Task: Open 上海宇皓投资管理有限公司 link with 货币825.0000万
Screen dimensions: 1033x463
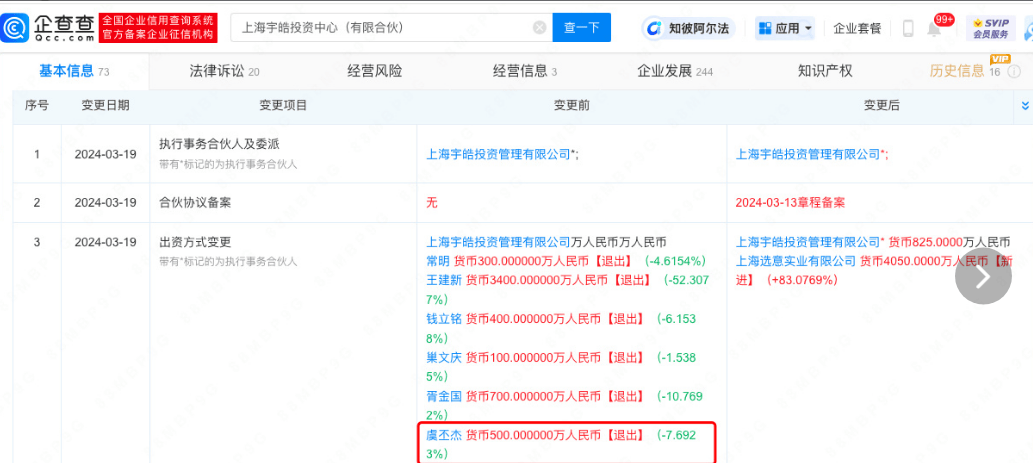Action: [808, 242]
